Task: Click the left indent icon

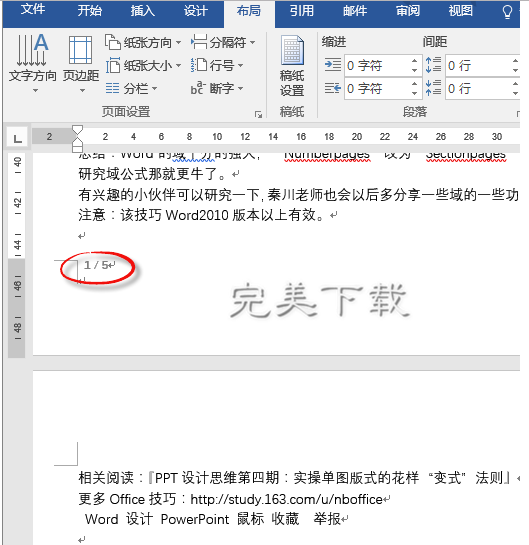Action: click(x=333, y=65)
